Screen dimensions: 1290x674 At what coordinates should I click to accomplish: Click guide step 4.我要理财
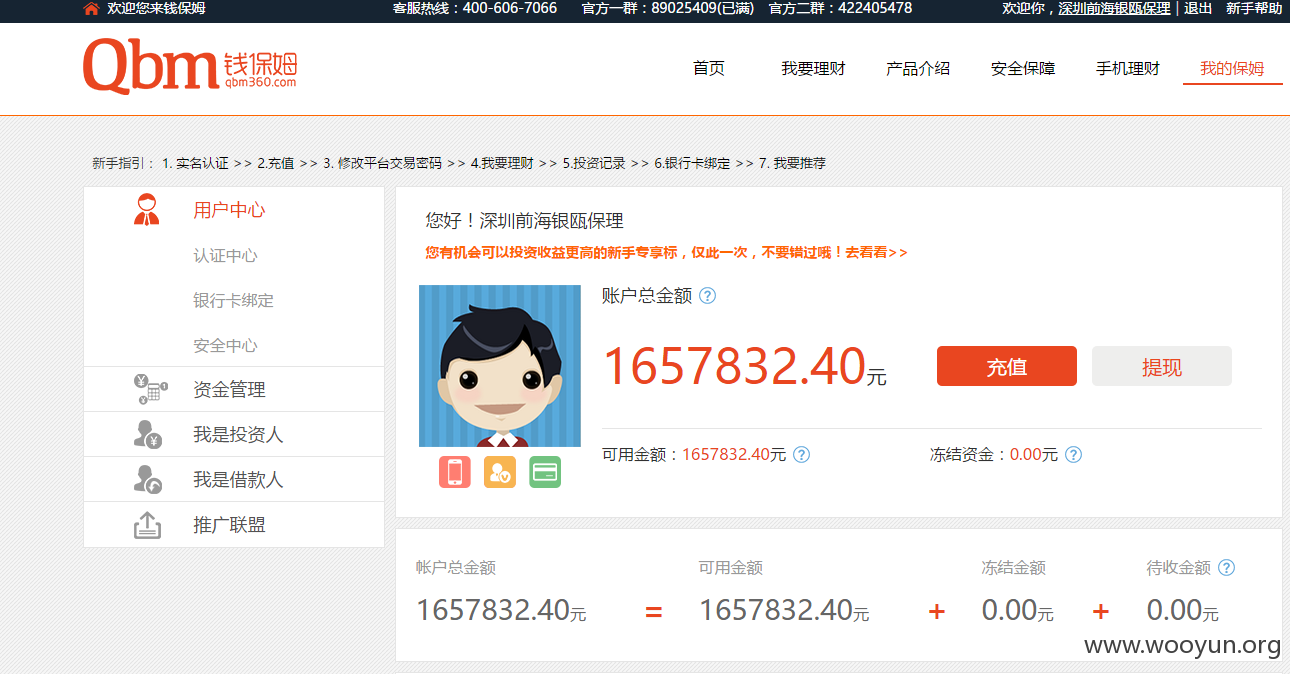point(502,163)
